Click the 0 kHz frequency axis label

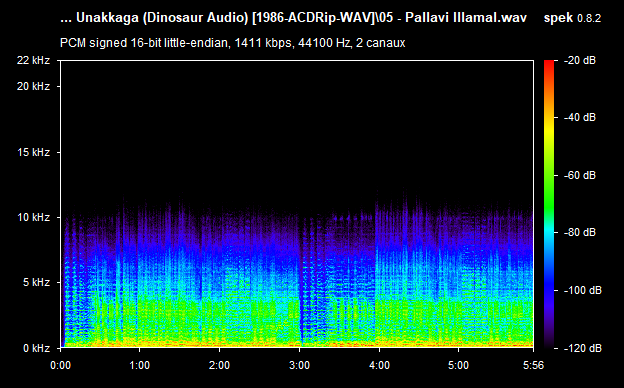[x=36, y=348]
